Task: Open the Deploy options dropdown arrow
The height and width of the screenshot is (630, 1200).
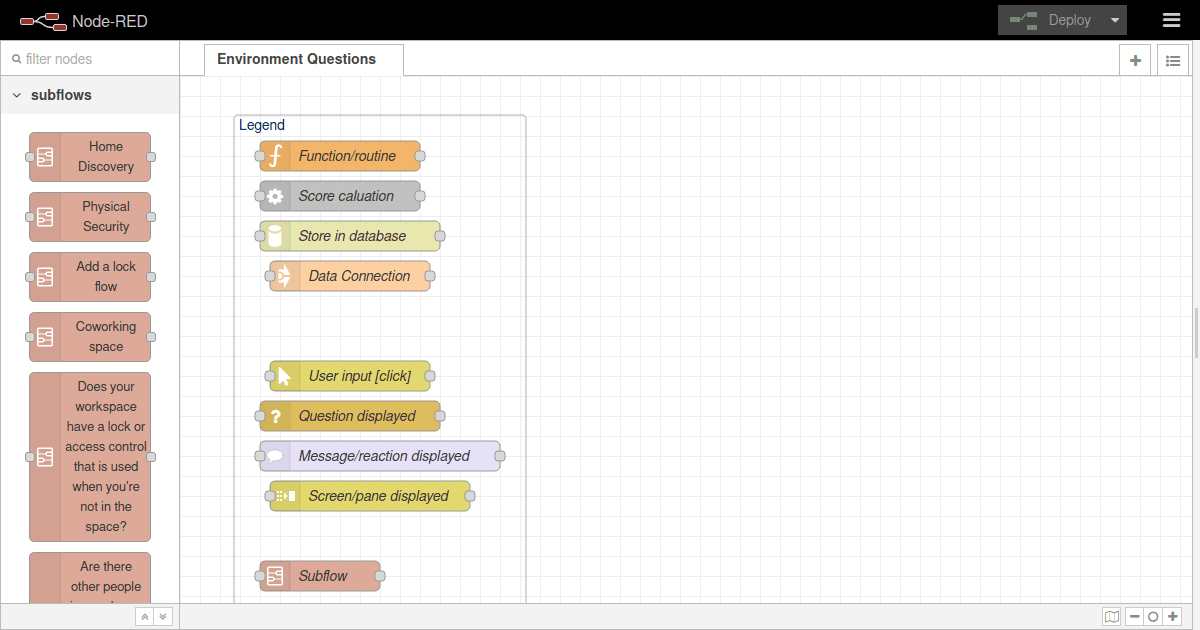Action: click(x=1114, y=19)
